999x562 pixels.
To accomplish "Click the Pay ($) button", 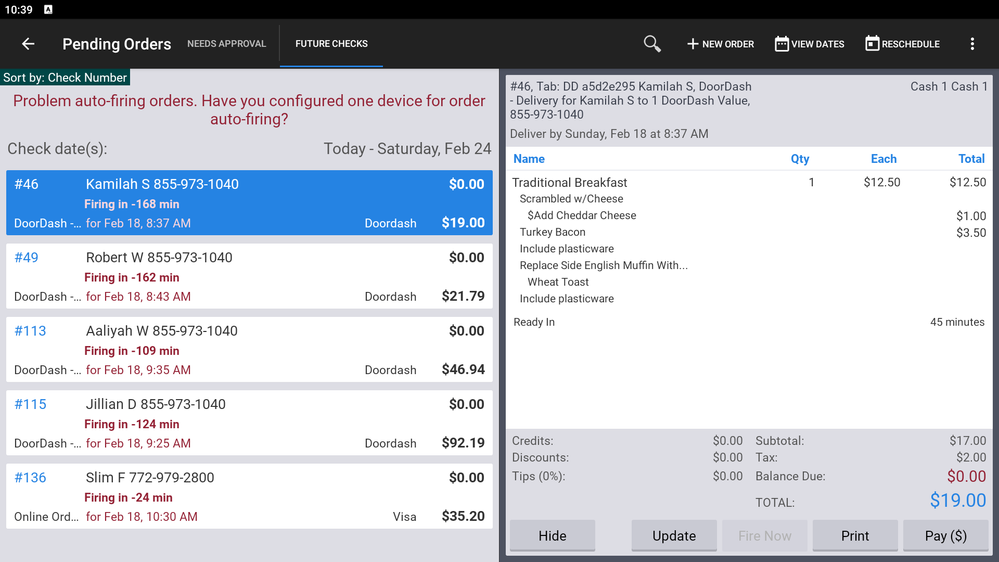I will [945, 536].
